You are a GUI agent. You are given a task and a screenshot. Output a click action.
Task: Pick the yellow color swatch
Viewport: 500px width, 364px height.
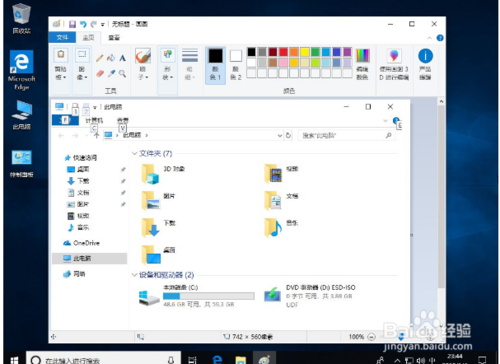point(305,52)
